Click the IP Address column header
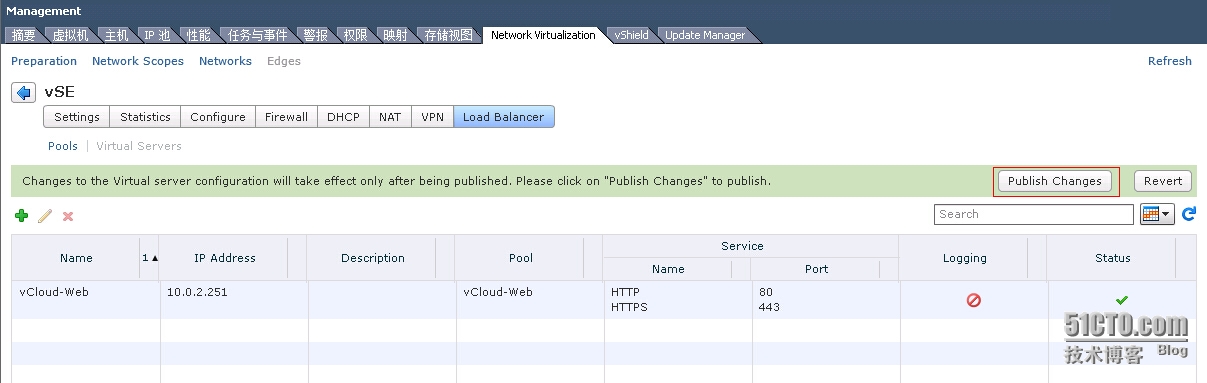Viewport: 1207px width, 383px height. coord(225,258)
